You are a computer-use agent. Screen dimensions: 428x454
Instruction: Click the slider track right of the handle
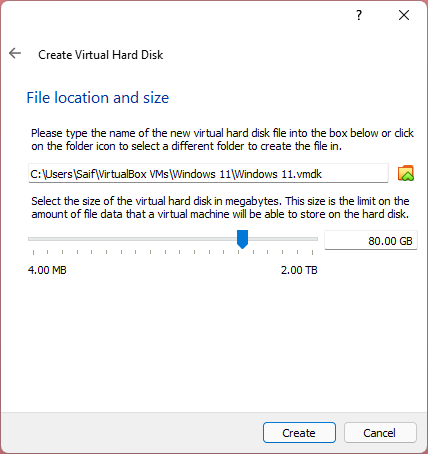click(283, 239)
